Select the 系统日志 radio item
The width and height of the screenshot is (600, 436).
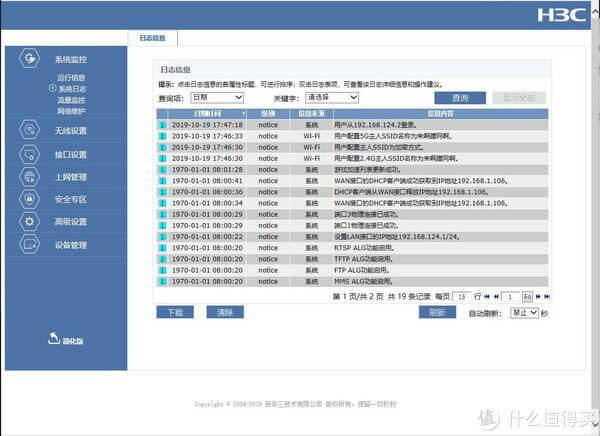click(x=51, y=89)
